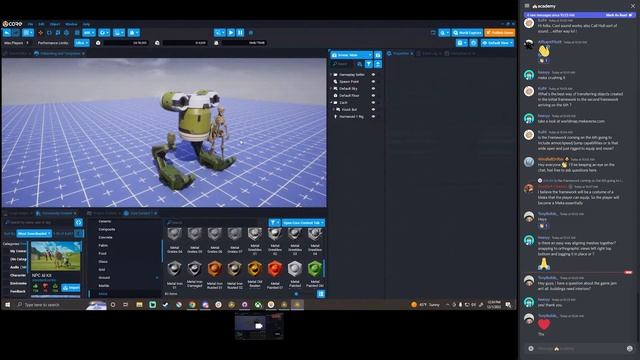Open the Ultra performance limits dropdown
This screenshot has width=640, height=360.
click(x=82, y=43)
